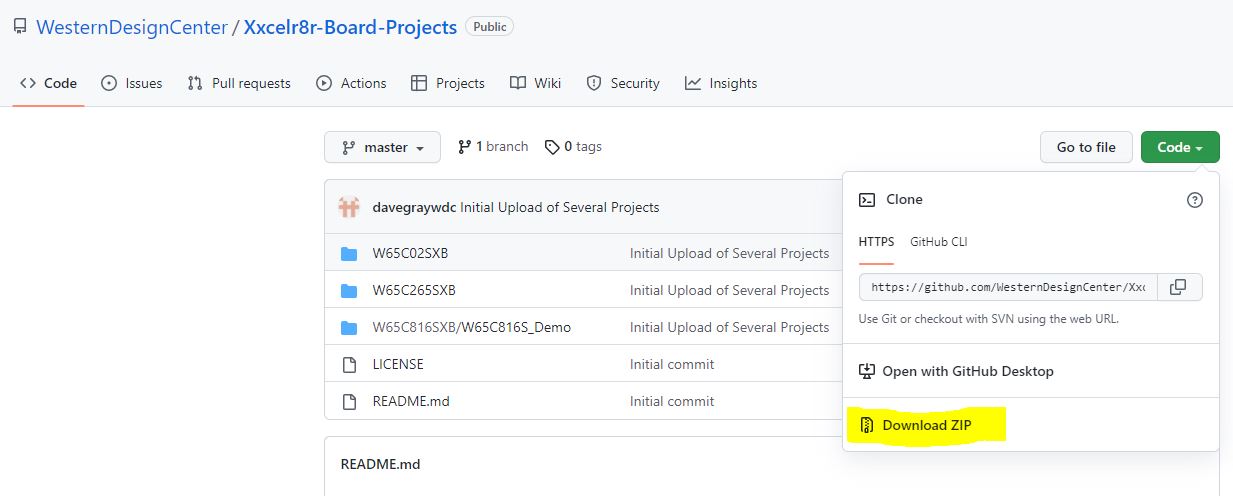Open davegraywdc user profile link
Screen dimensions: 1233x496
[x=414, y=207]
